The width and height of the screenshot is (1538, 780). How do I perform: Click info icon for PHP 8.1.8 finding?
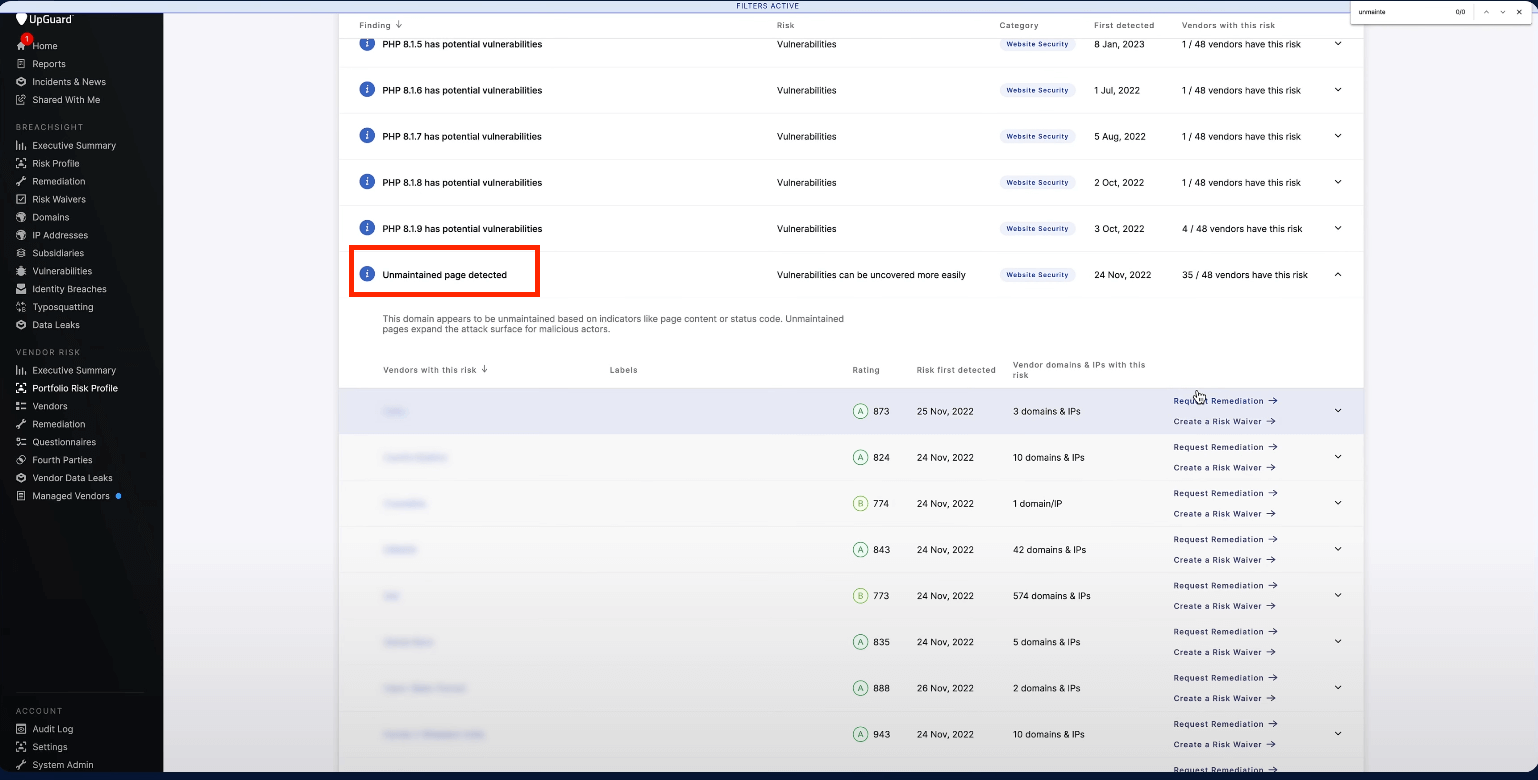(x=367, y=182)
